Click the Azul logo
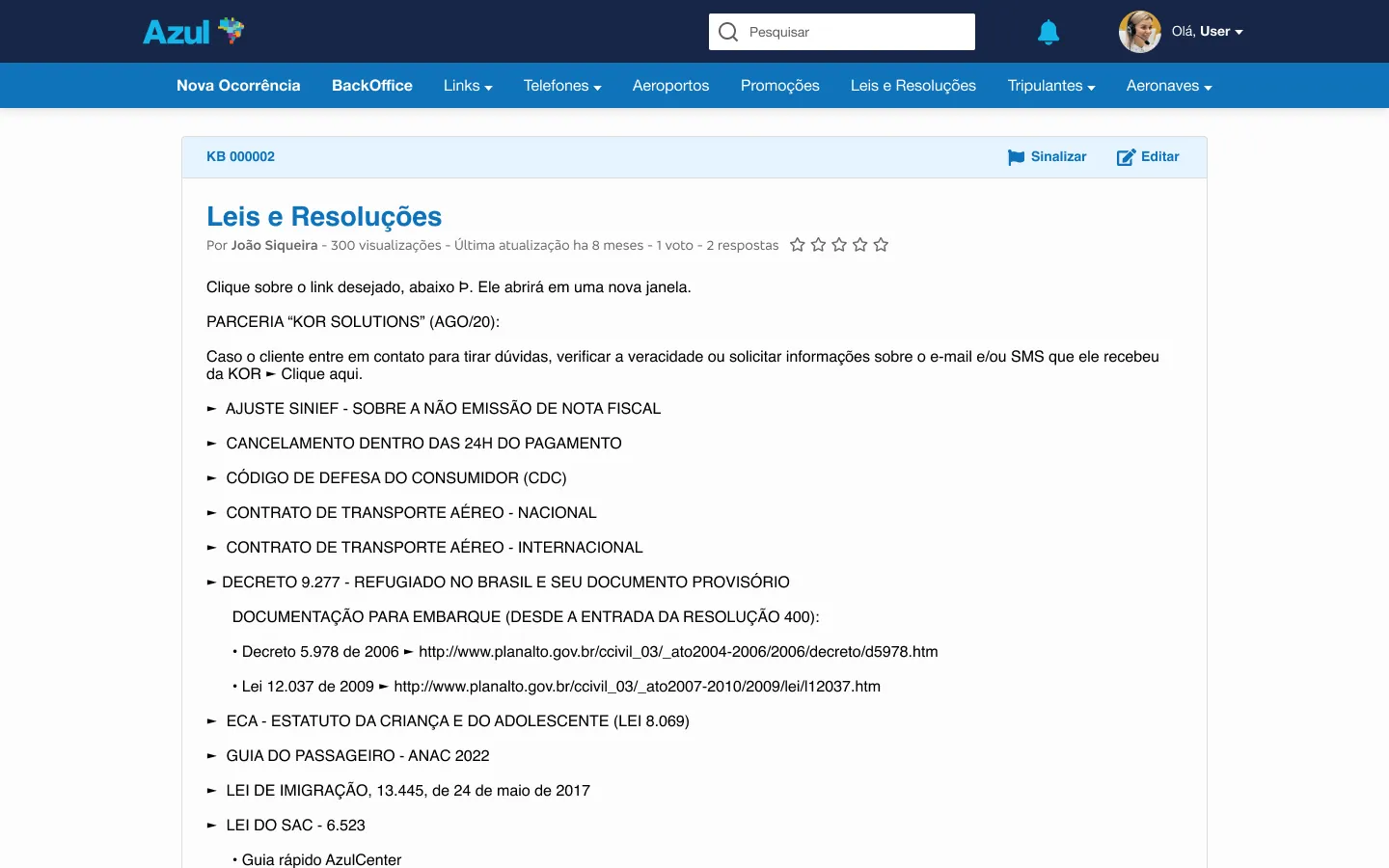Image resolution: width=1389 pixels, height=868 pixels. pyautogui.click(x=194, y=32)
